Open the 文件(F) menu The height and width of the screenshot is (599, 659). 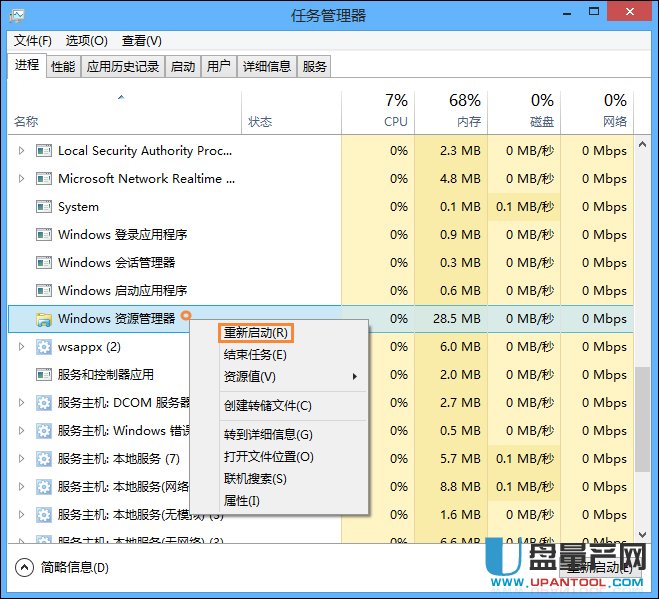(x=33, y=41)
